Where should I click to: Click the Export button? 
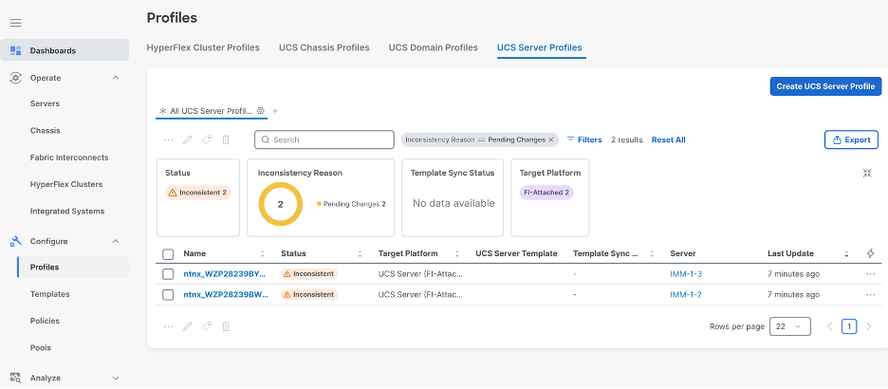[x=851, y=140]
